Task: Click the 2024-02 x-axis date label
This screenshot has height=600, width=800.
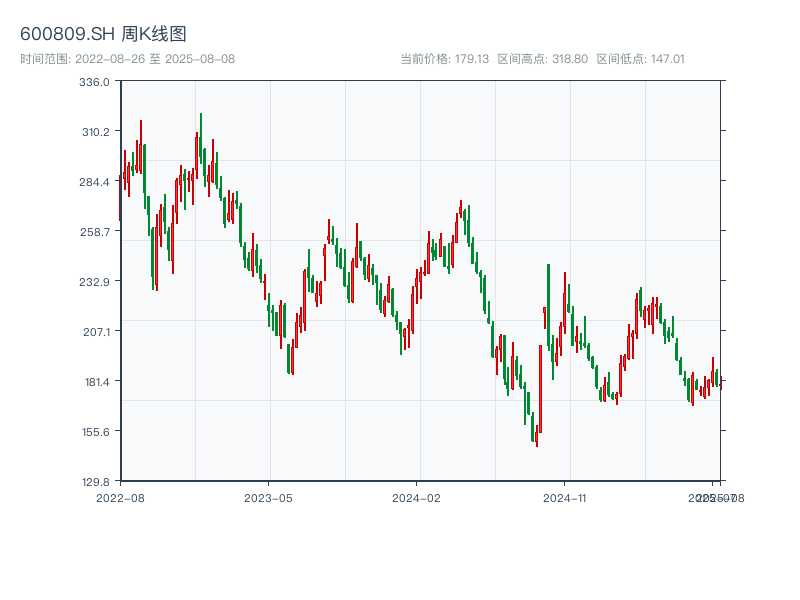Action: [x=416, y=498]
